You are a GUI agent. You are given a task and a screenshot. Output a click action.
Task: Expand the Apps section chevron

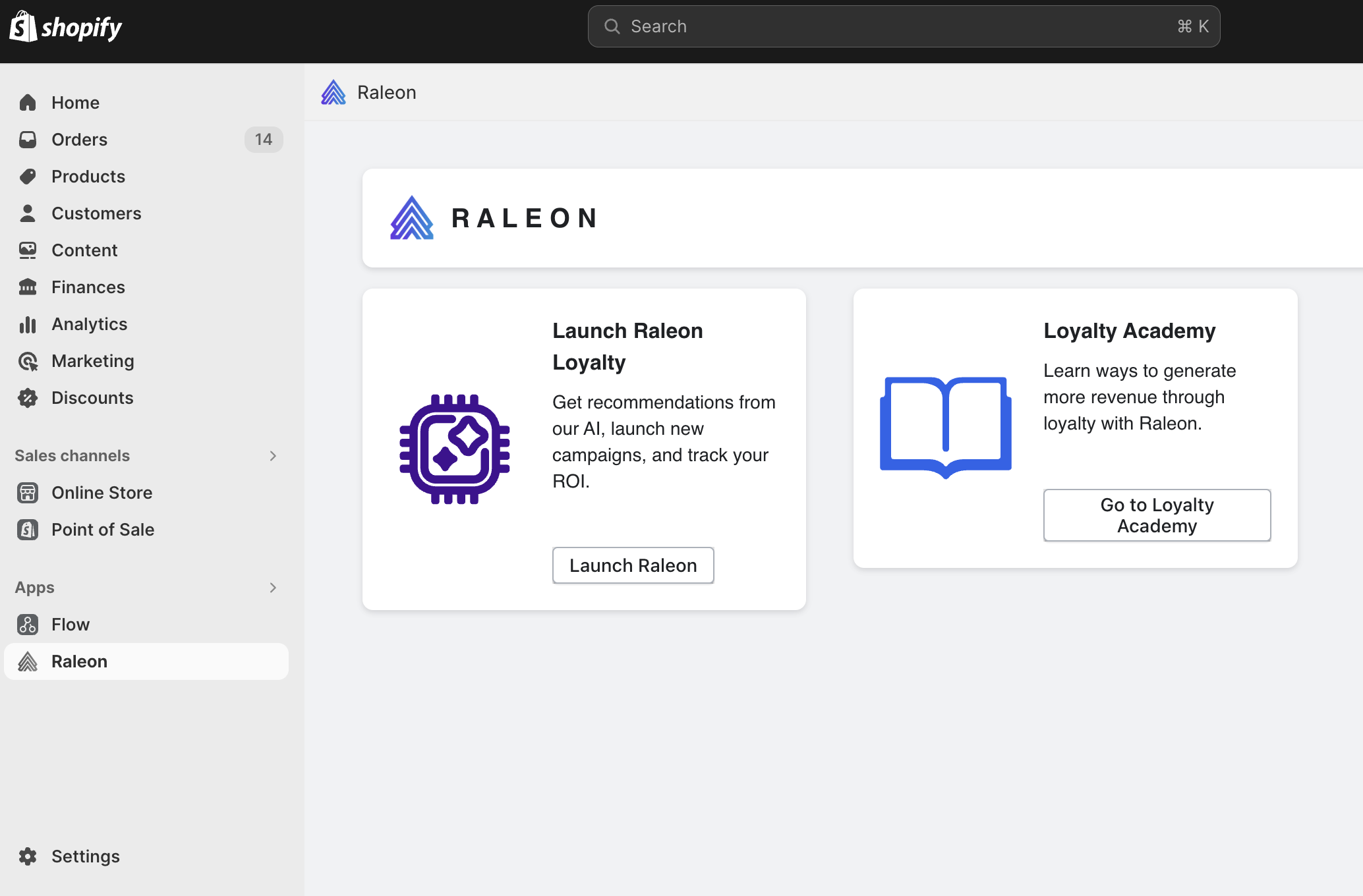click(273, 588)
